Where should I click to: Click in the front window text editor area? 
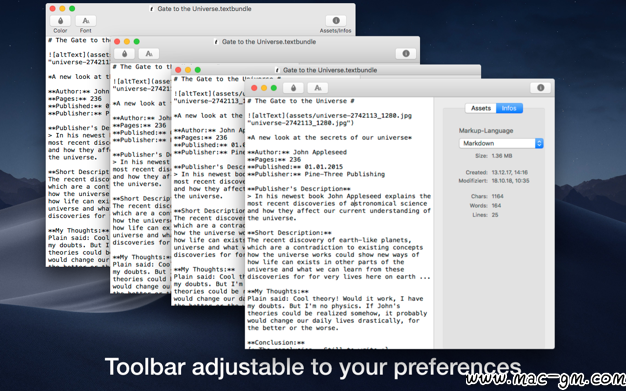[x=339, y=223]
